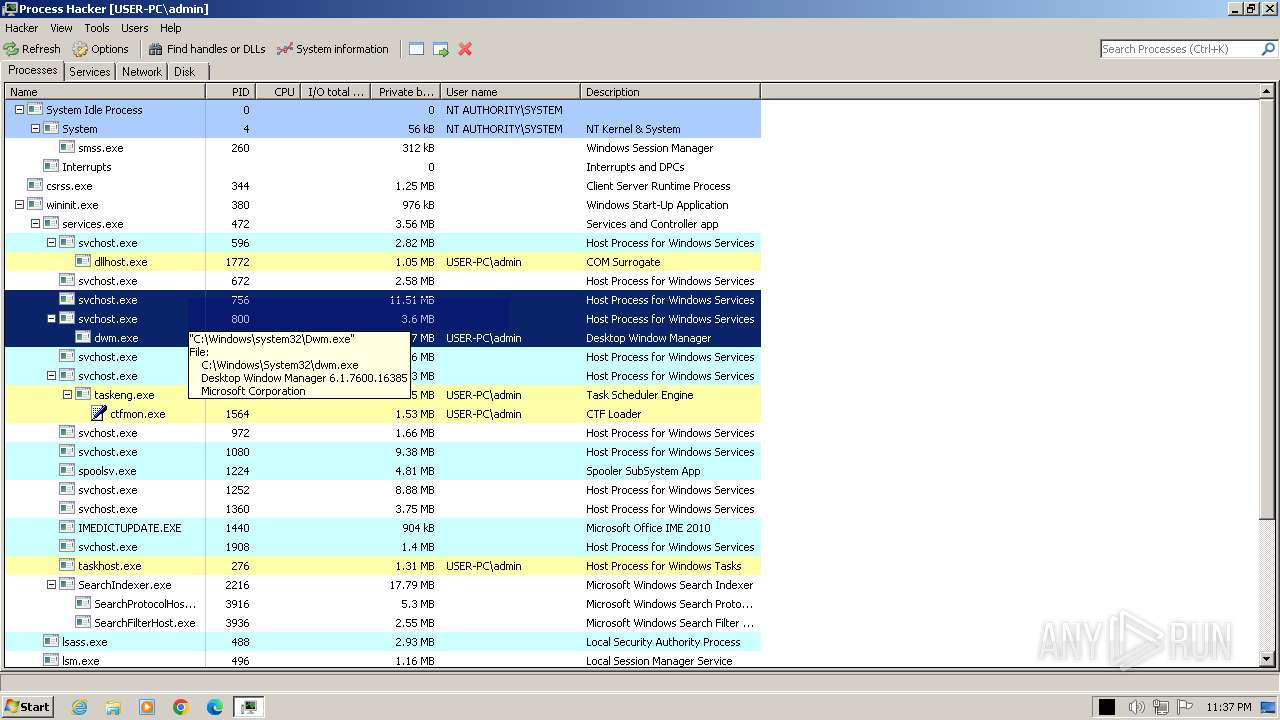Click the Refresh toolbar button

(32, 49)
